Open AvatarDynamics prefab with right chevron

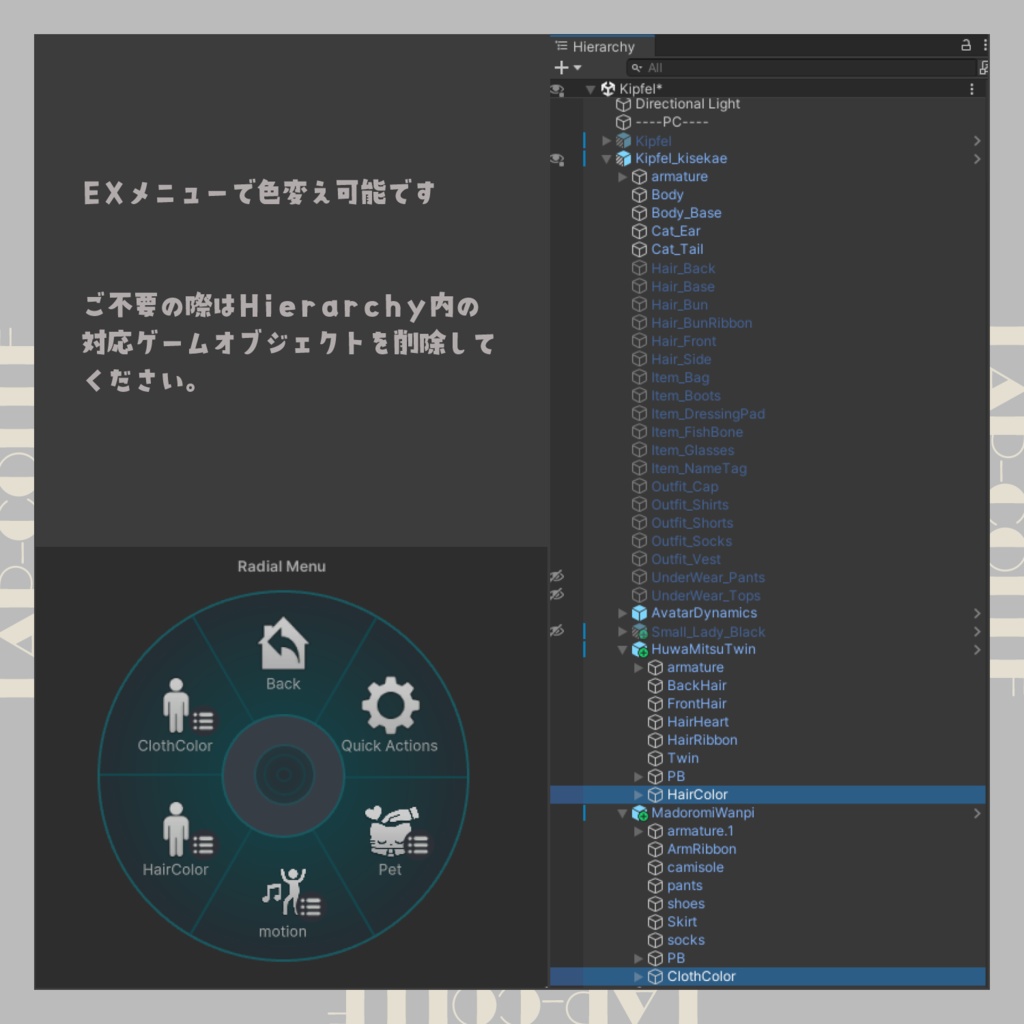point(977,613)
